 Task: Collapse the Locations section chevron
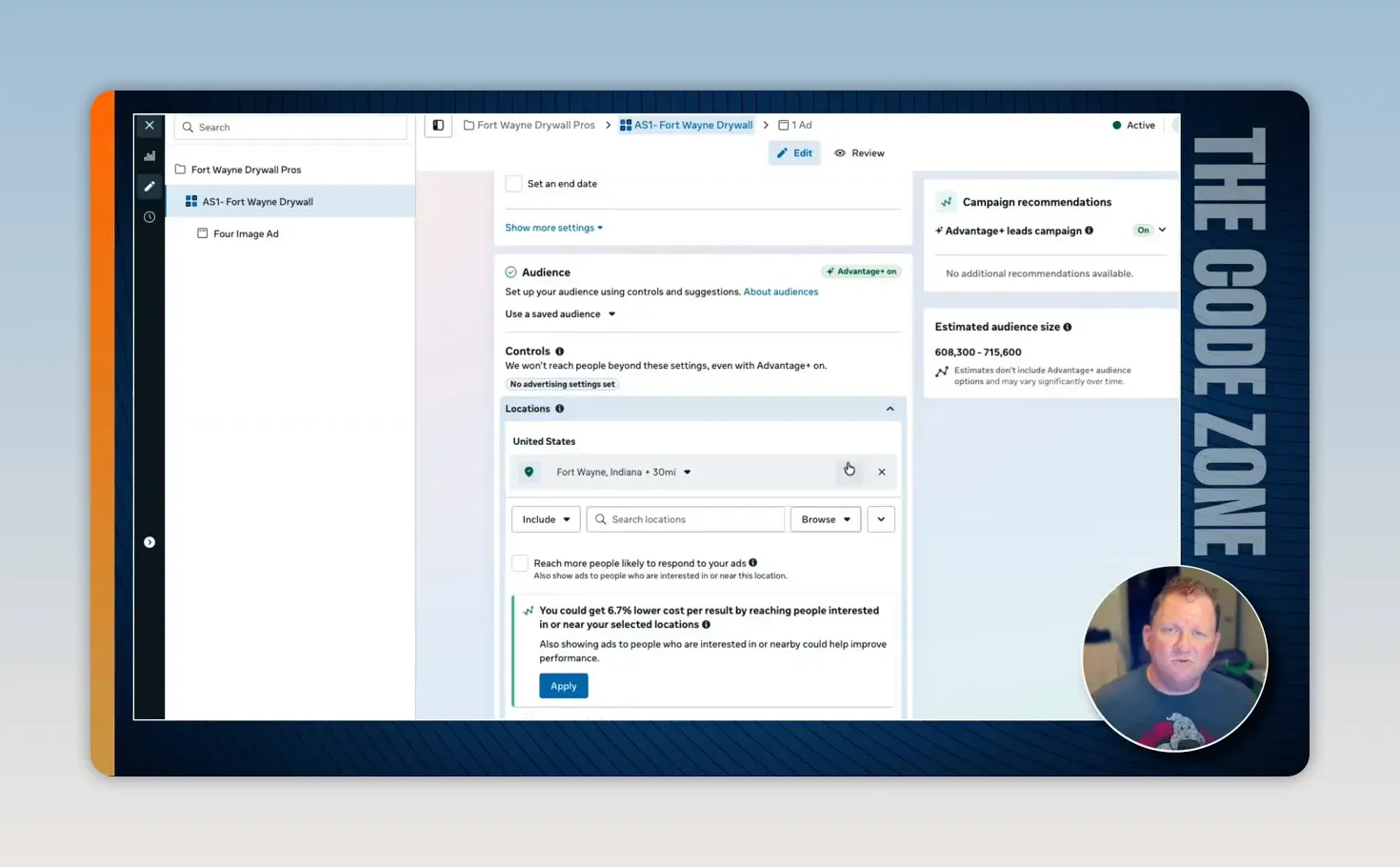tap(890, 409)
